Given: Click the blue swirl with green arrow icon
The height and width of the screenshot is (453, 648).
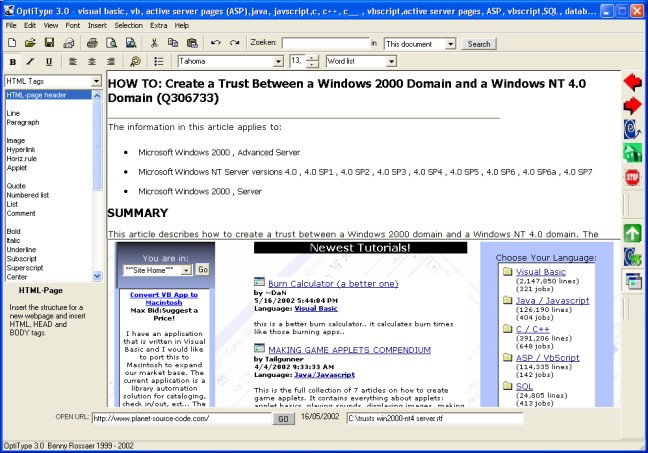Looking at the screenshot, I should pos(632,257).
